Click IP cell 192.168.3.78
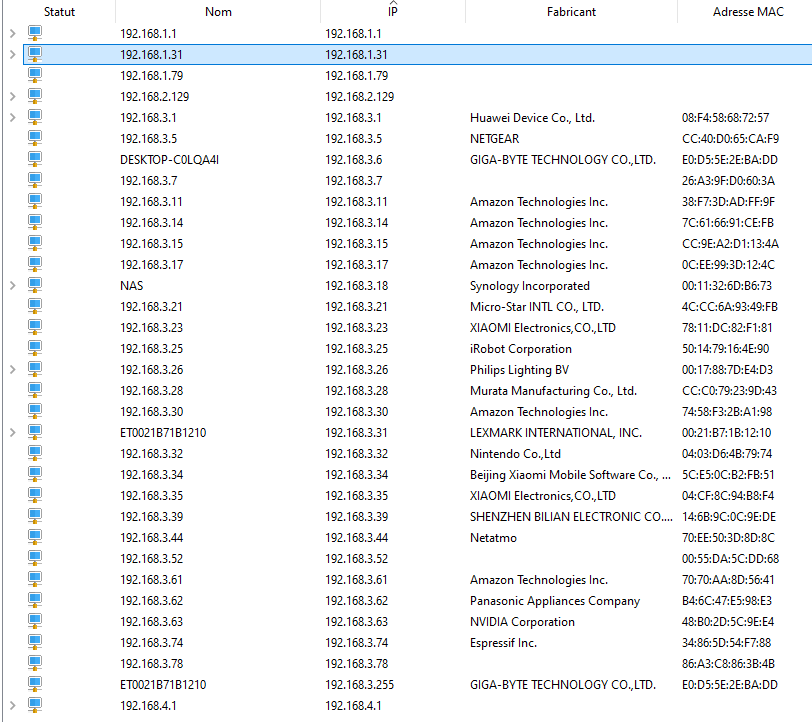812x722 pixels. pos(356,663)
